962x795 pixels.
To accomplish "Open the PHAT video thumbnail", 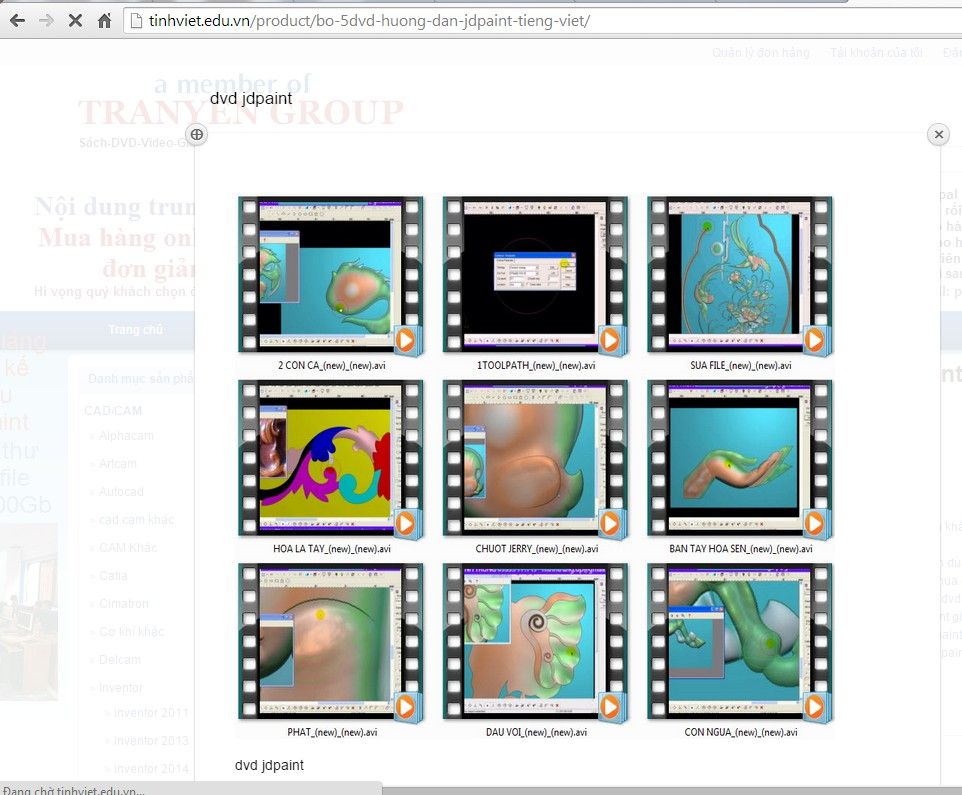I will point(331,642).
